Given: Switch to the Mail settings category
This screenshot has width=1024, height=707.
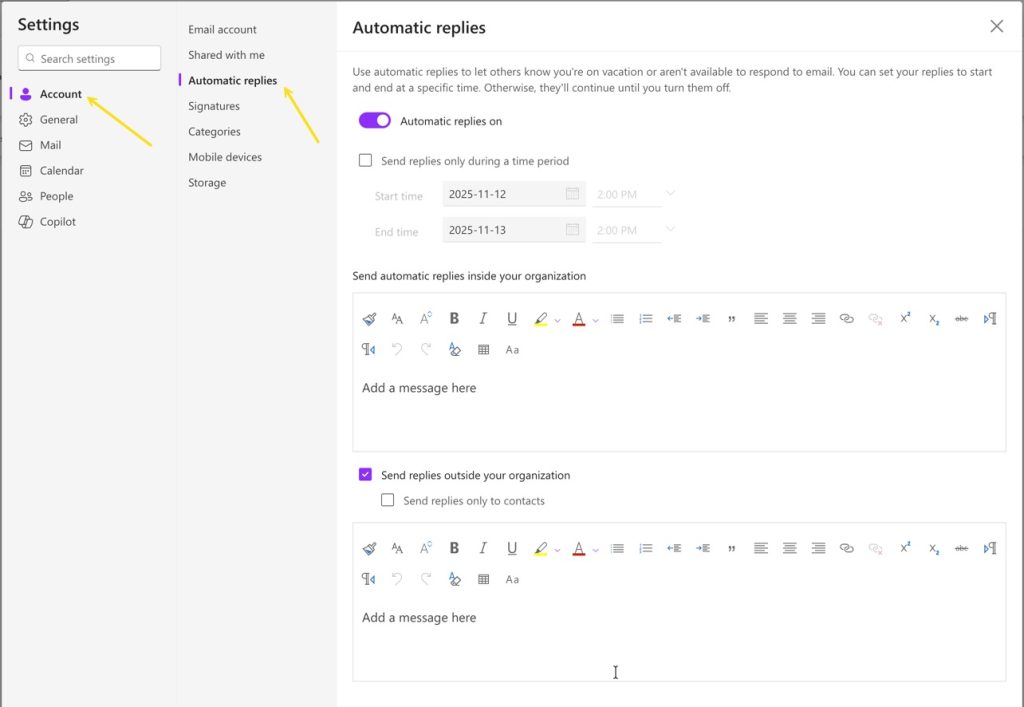Looking at the screenshot, I should pos(50,145).
